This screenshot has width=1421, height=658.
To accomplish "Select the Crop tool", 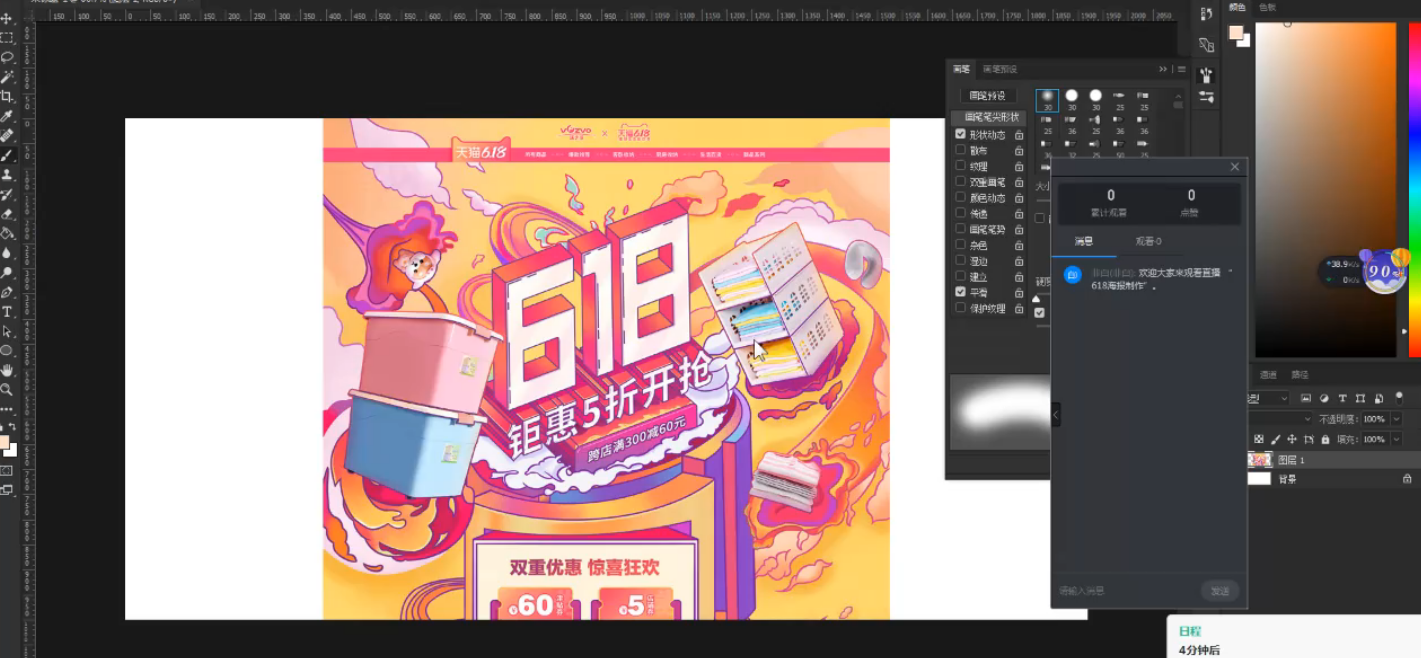I will click(7, 96).
